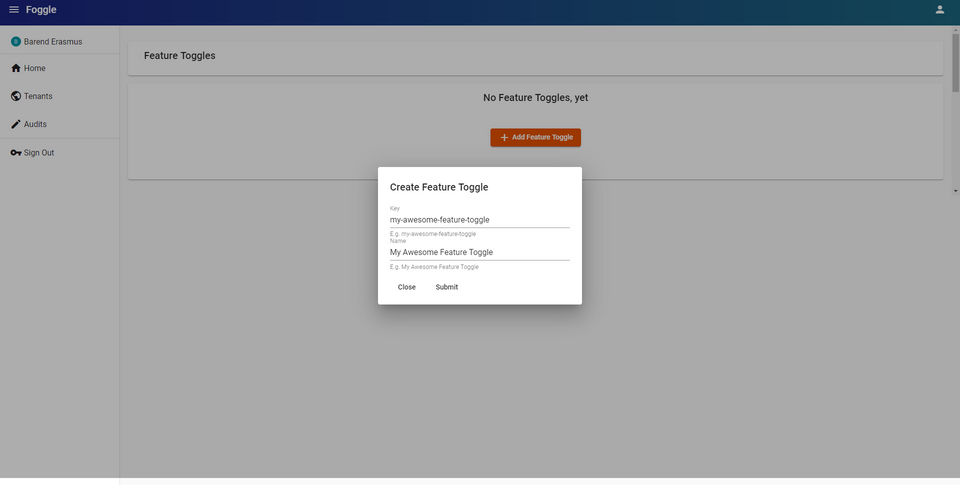Submit the new feature toggle

click(447, 287)
